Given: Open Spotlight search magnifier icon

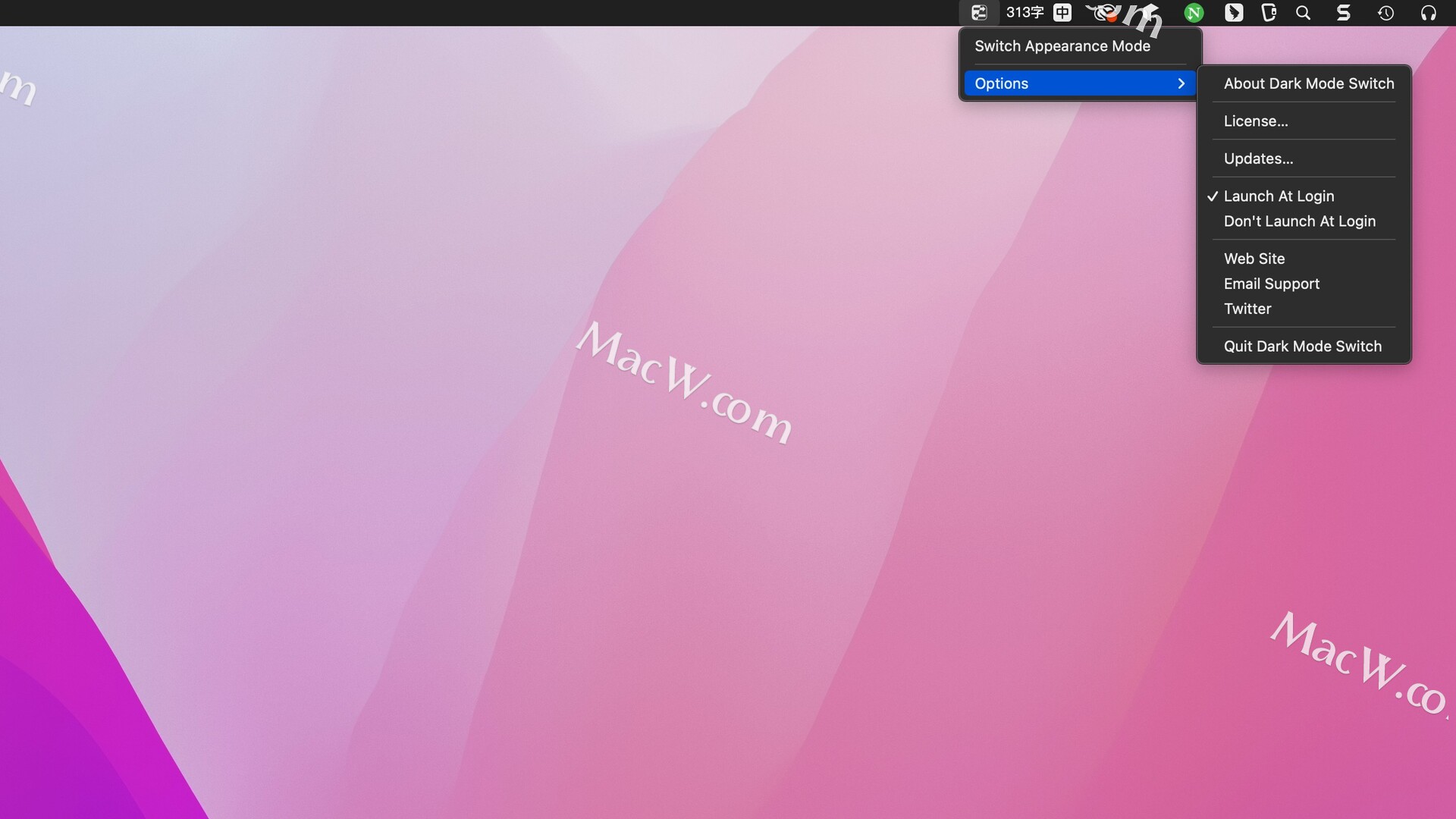Looking at the screenshot, I should [1304, 12].
